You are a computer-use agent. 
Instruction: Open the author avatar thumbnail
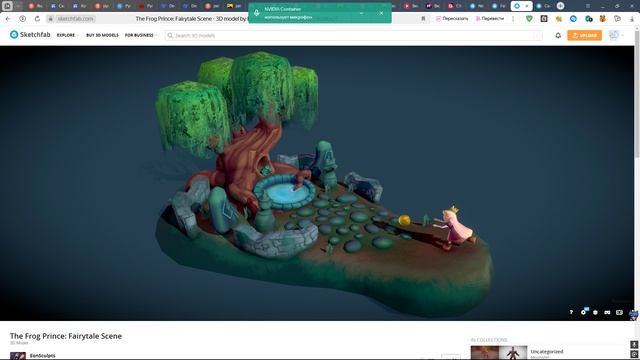[x=18, y=356]
